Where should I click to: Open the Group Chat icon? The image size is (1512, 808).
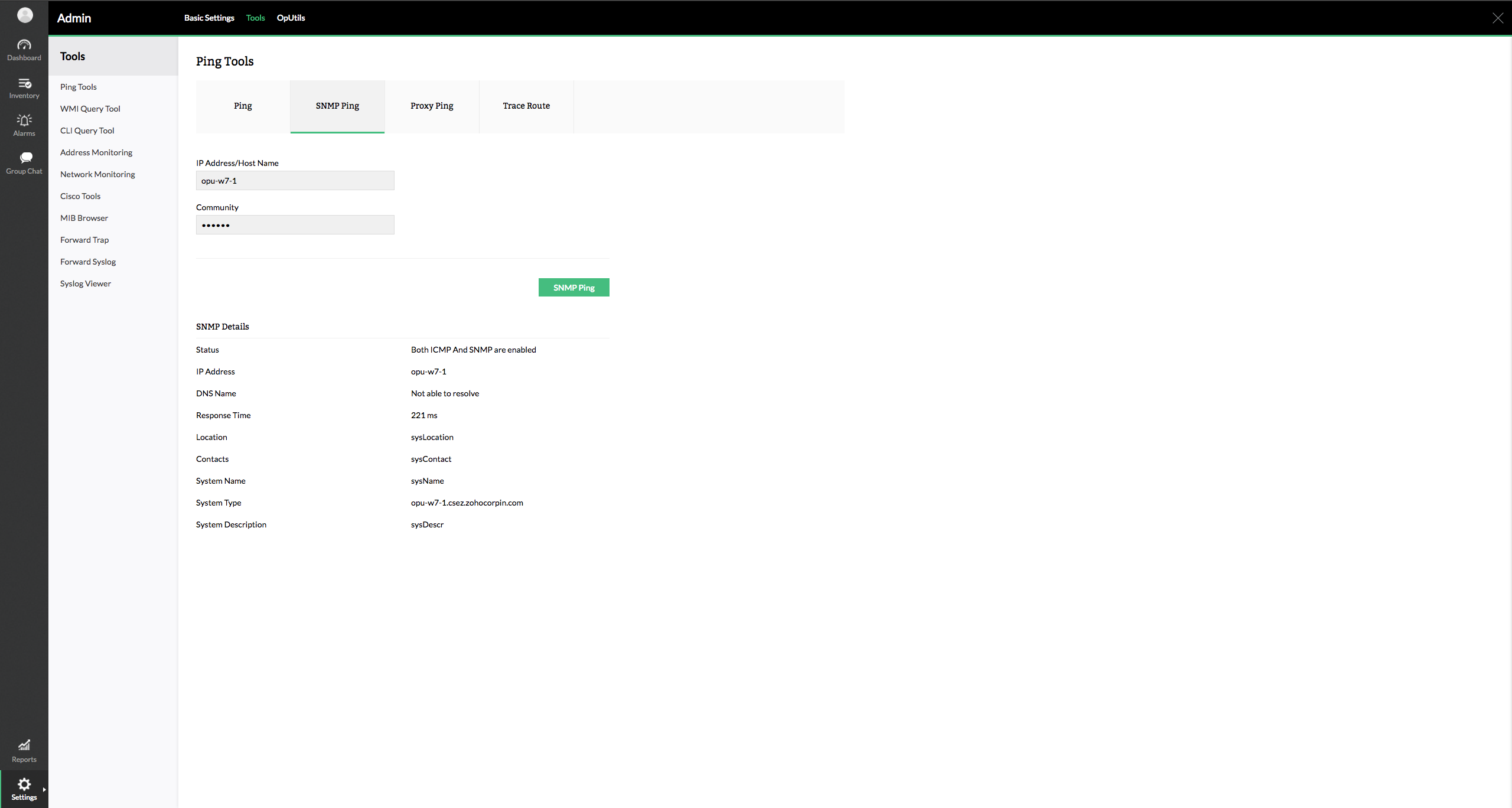25,158
